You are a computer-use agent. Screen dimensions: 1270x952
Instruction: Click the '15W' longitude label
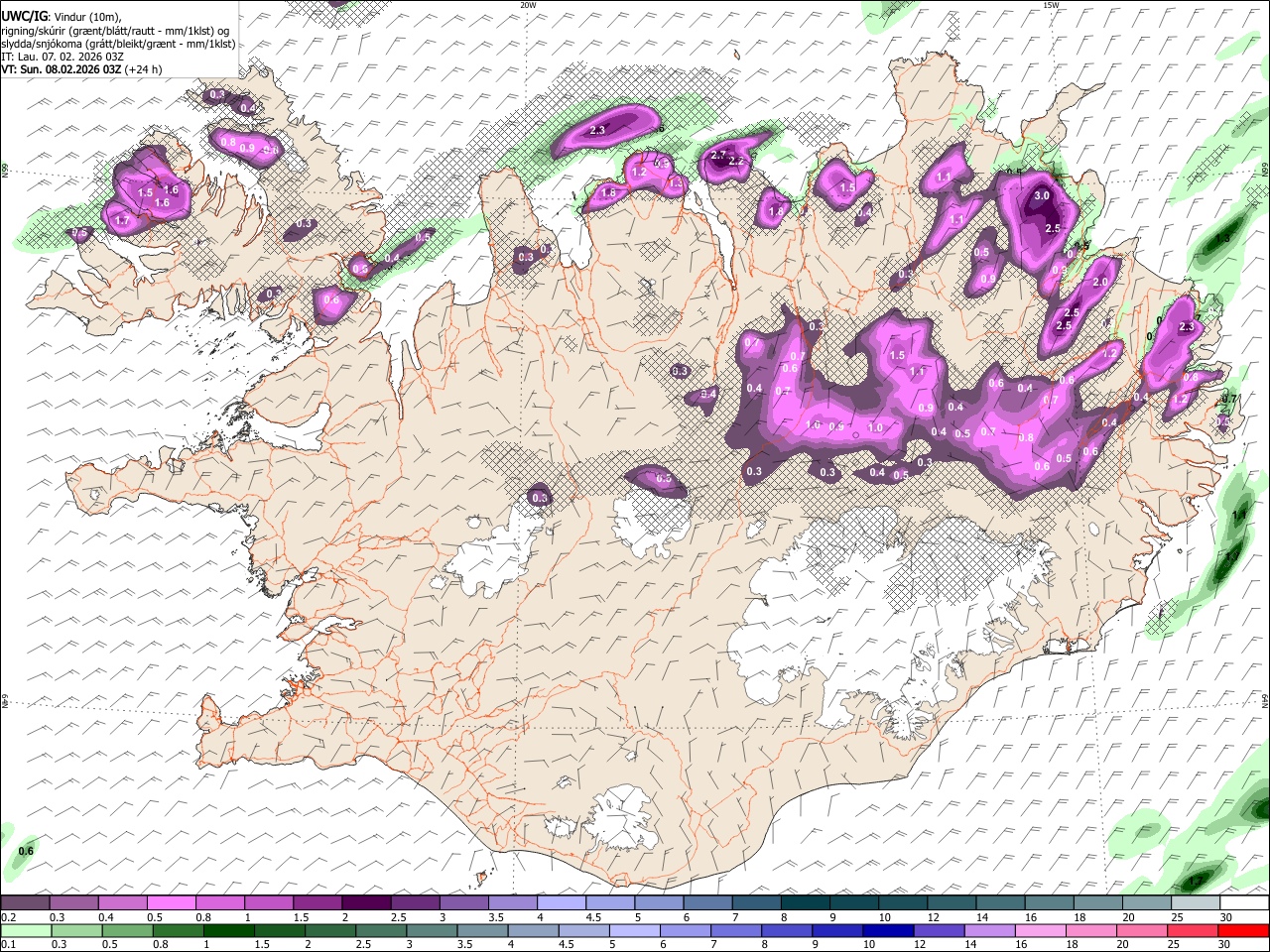[x=1051, y=5]
